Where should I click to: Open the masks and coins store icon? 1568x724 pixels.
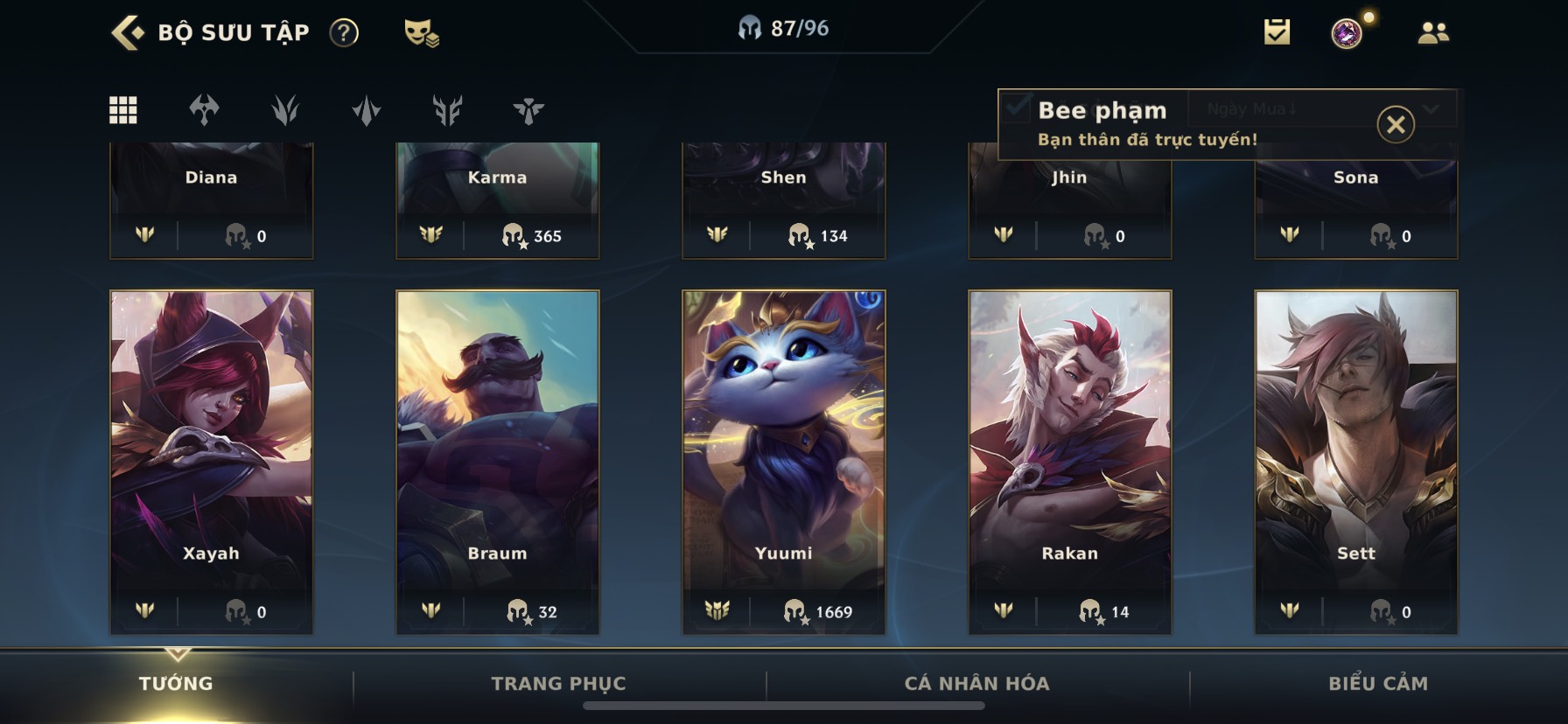(422, 33)
